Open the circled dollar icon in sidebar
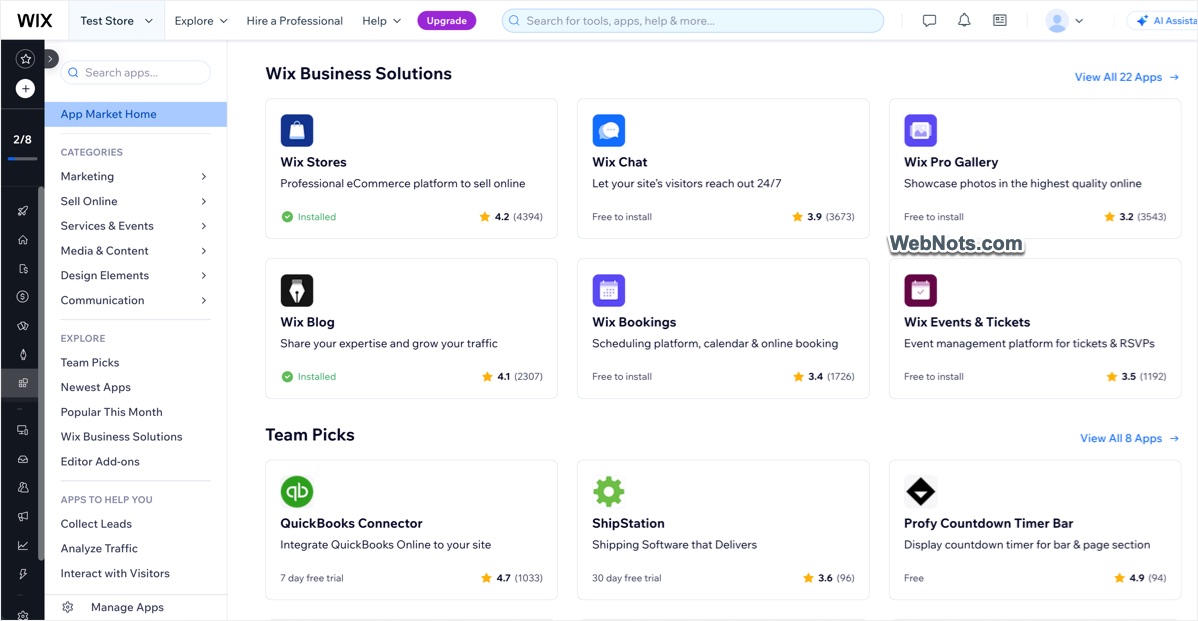1198x621 pixels. coord(23,296)
